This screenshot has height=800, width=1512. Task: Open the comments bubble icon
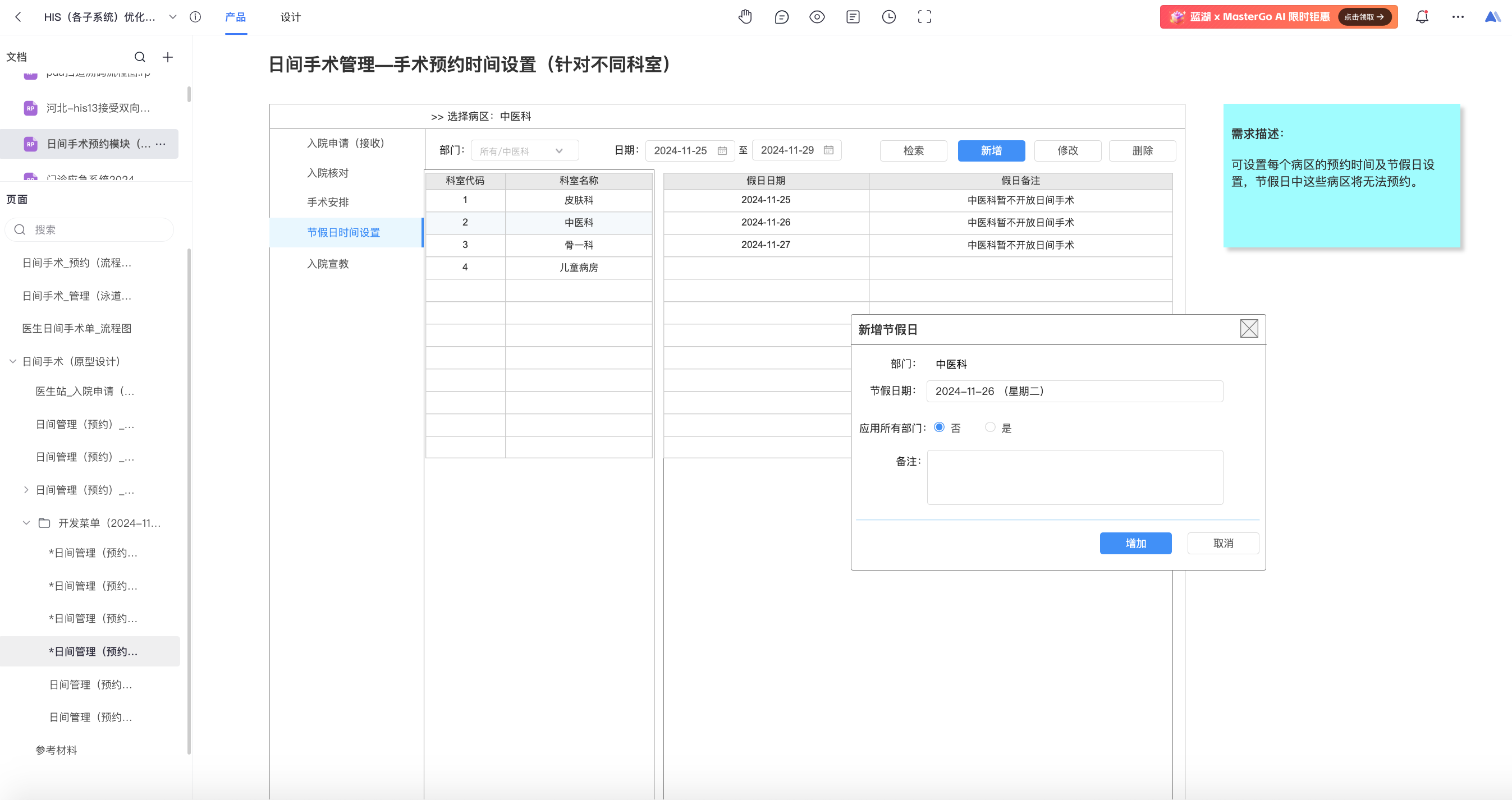coord(781,17)
